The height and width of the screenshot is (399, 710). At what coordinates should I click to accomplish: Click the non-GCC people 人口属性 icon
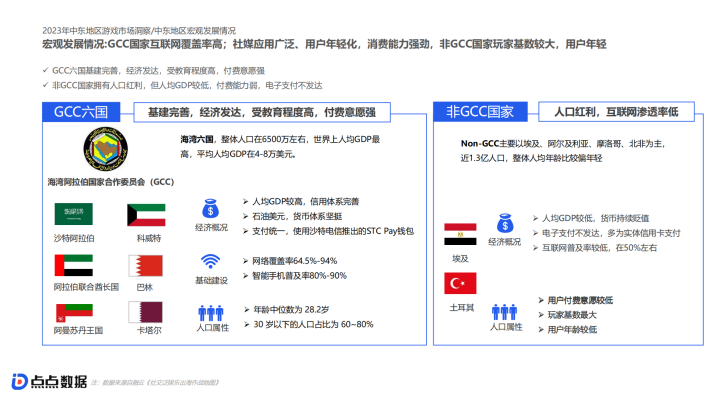click(x=504, y=312)
